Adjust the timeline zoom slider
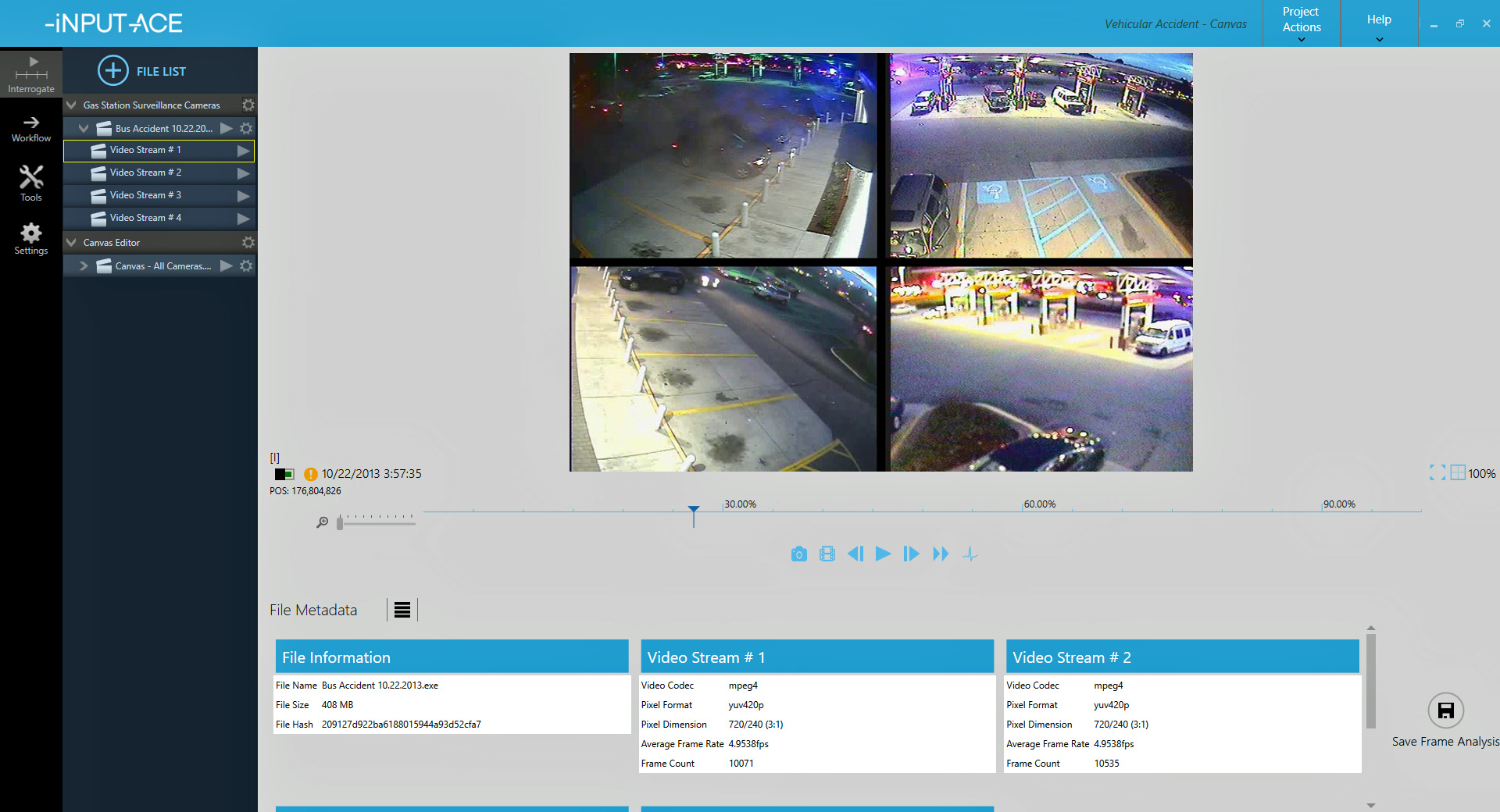The width and height of the screenshot is (1500, 812). pyautogui.click(x=339, y=523)
